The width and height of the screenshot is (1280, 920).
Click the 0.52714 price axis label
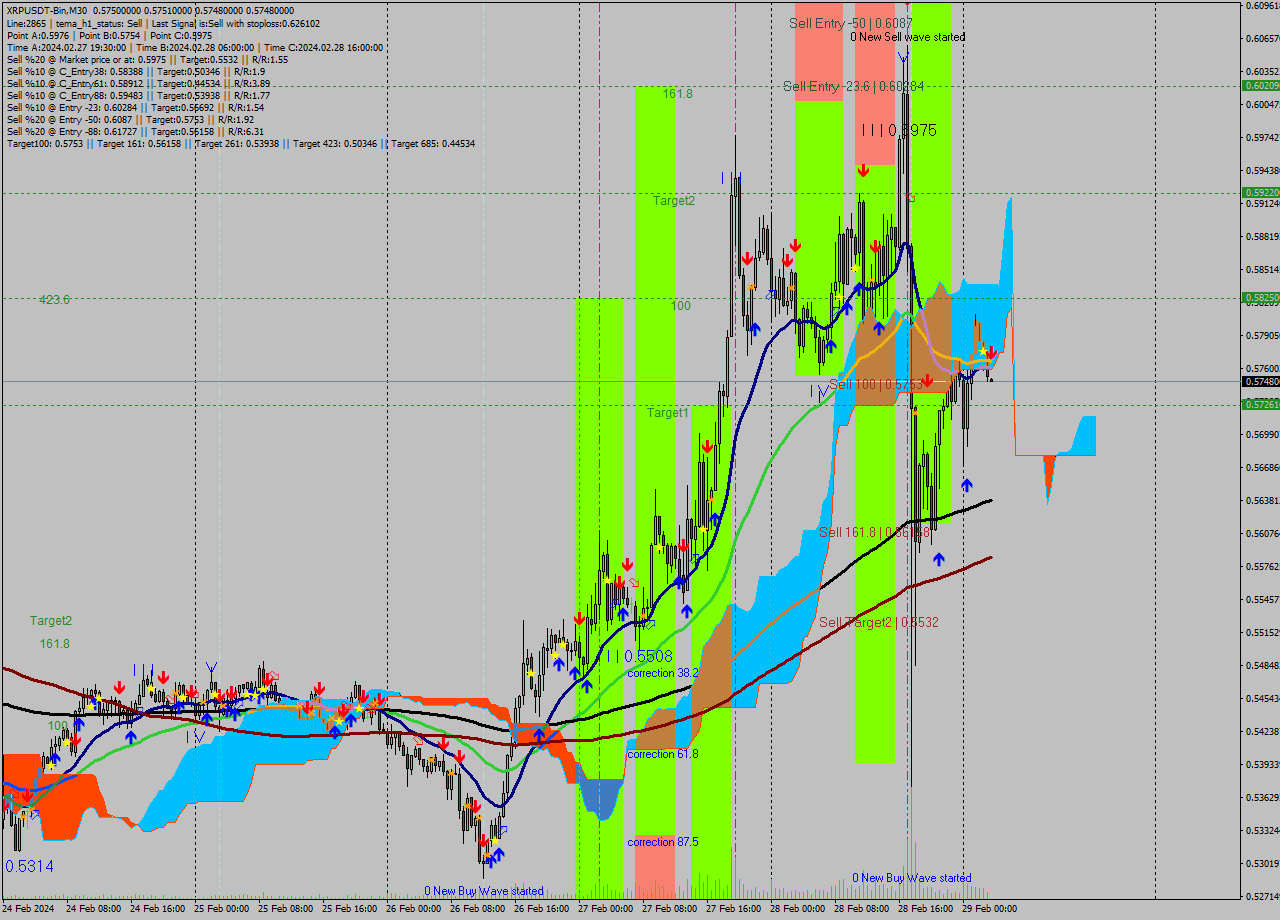click(1262, 897)
